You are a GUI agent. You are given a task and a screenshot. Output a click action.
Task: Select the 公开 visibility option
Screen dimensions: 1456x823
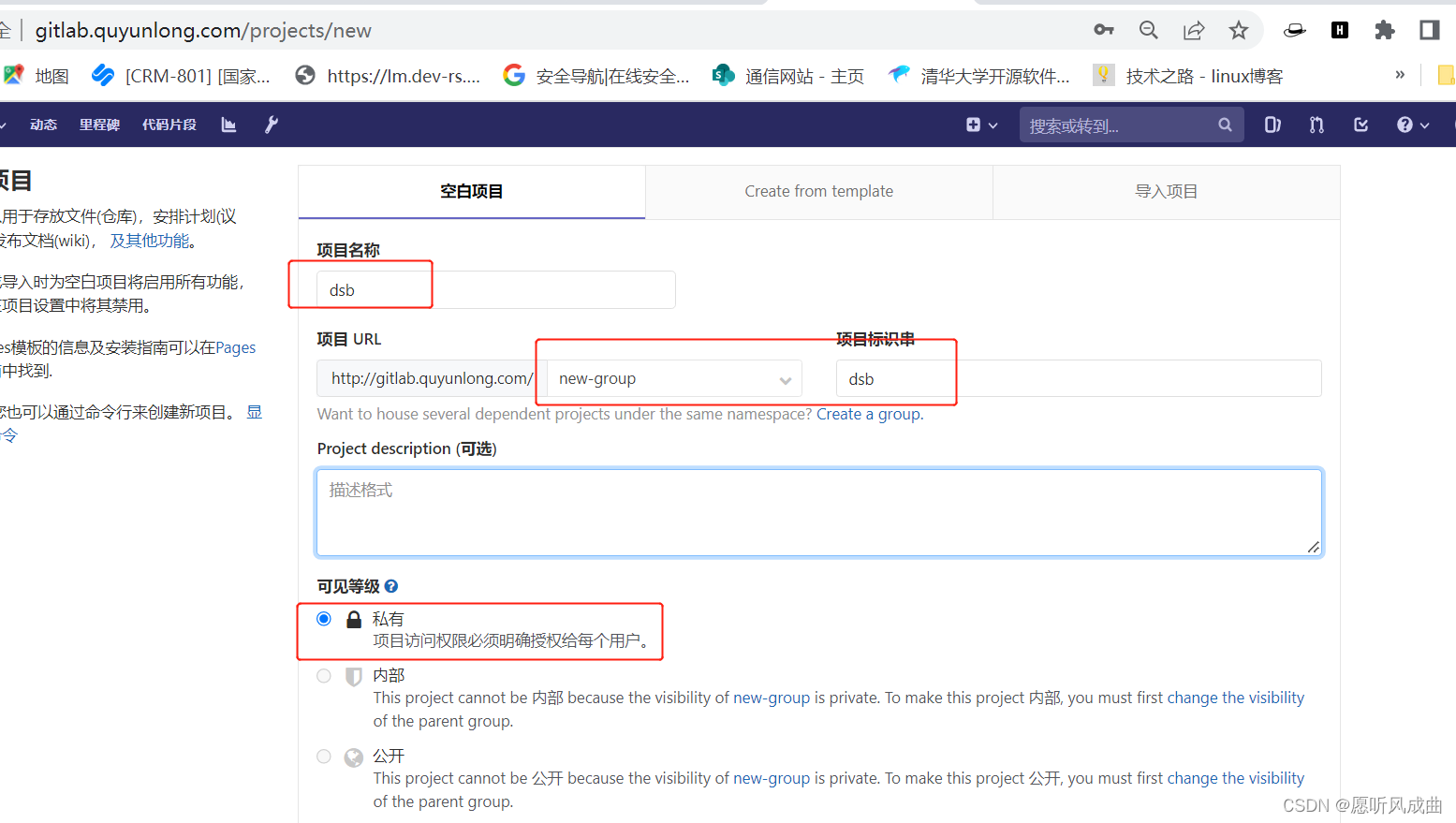[323, 756]
